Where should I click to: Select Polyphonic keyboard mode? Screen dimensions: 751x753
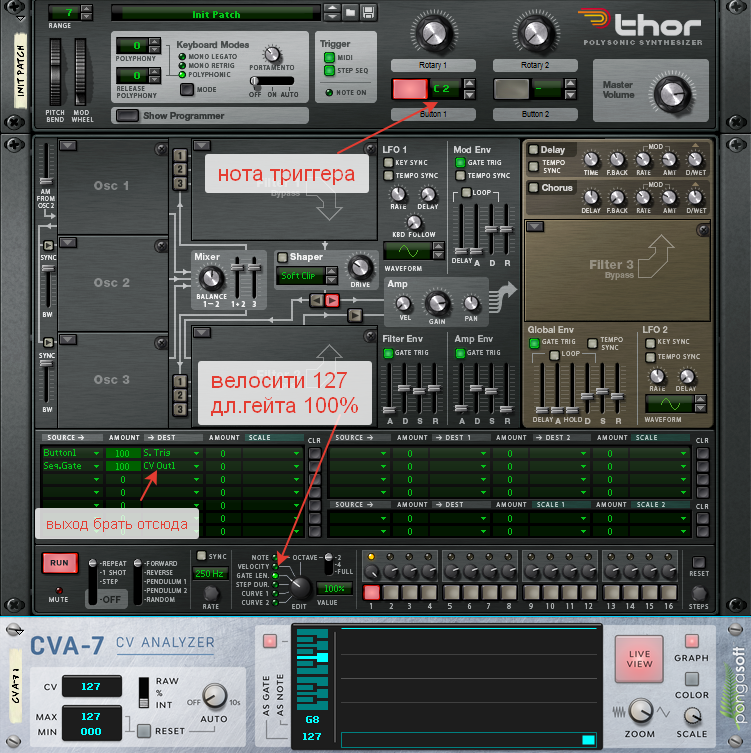(x=182, y=74)
